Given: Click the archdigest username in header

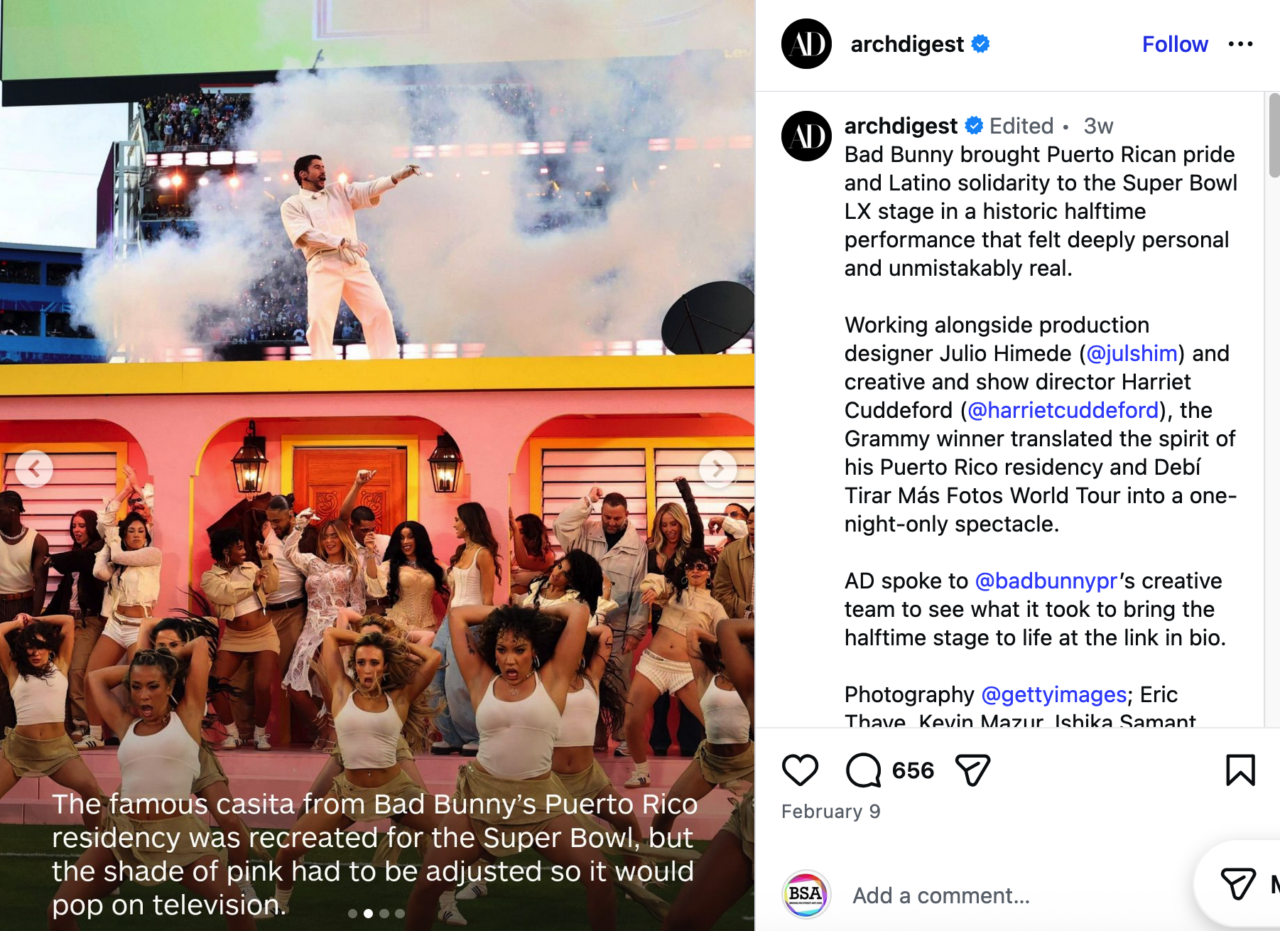Looking at the screenshot, I should point(907,44).
